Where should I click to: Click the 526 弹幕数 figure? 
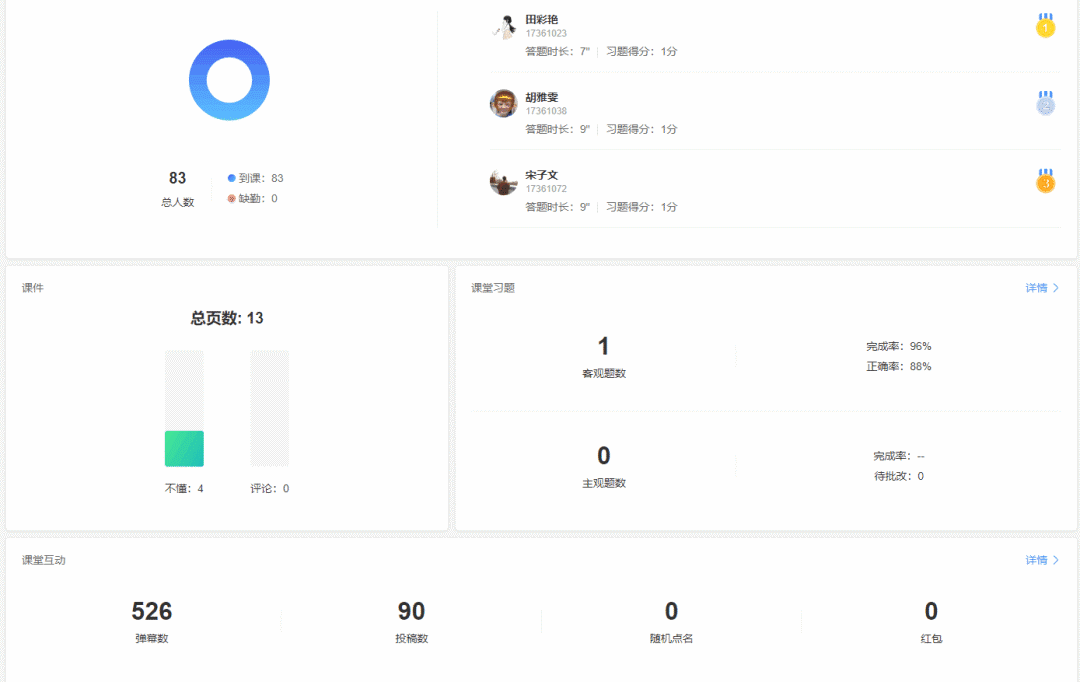[152, 611]
